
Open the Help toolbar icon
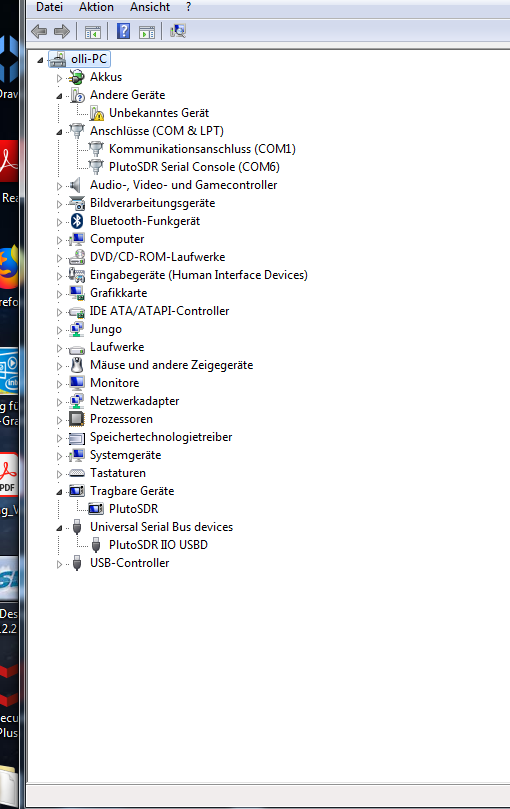(123, 31)
